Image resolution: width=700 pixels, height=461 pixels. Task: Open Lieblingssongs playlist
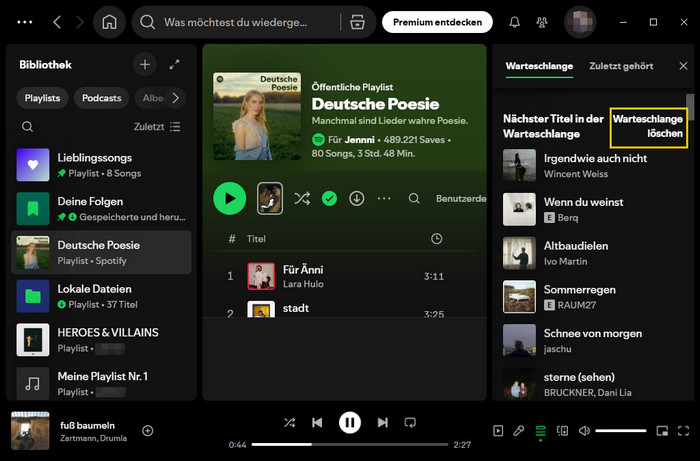click(x=101, y=165)
